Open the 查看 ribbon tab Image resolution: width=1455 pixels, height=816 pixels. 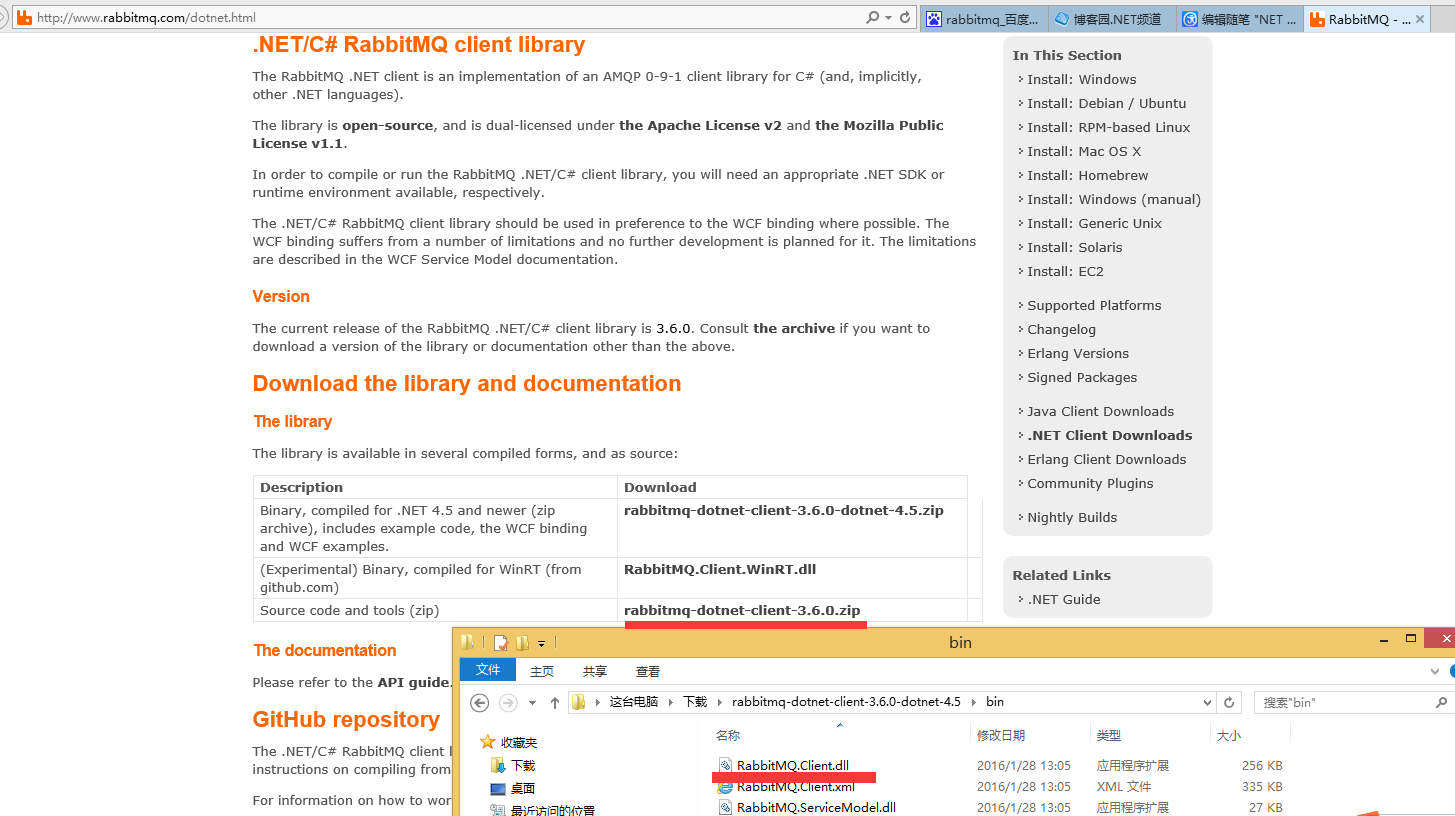(648, 671)
